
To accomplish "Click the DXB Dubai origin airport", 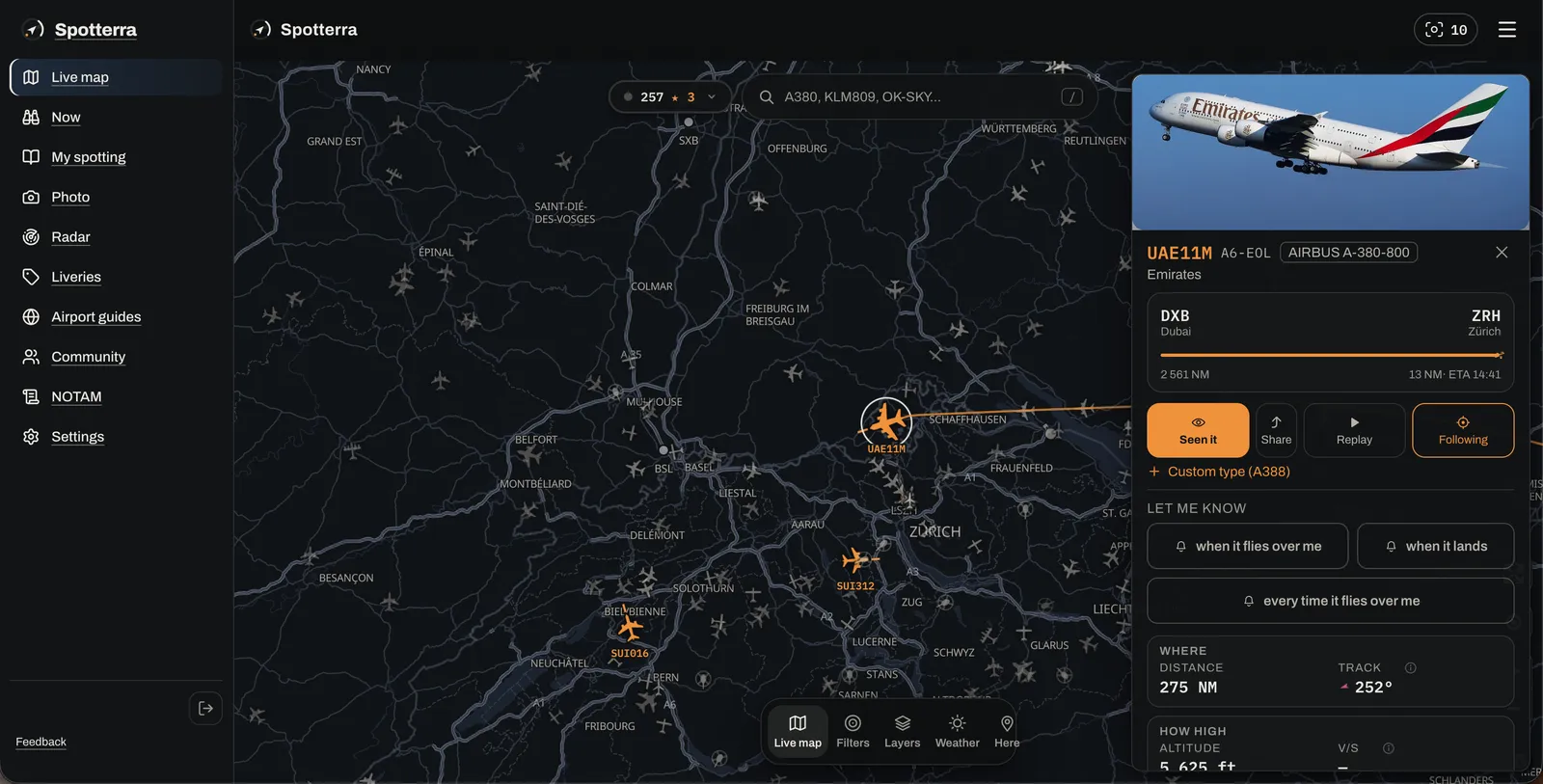I will [1176, 323].
